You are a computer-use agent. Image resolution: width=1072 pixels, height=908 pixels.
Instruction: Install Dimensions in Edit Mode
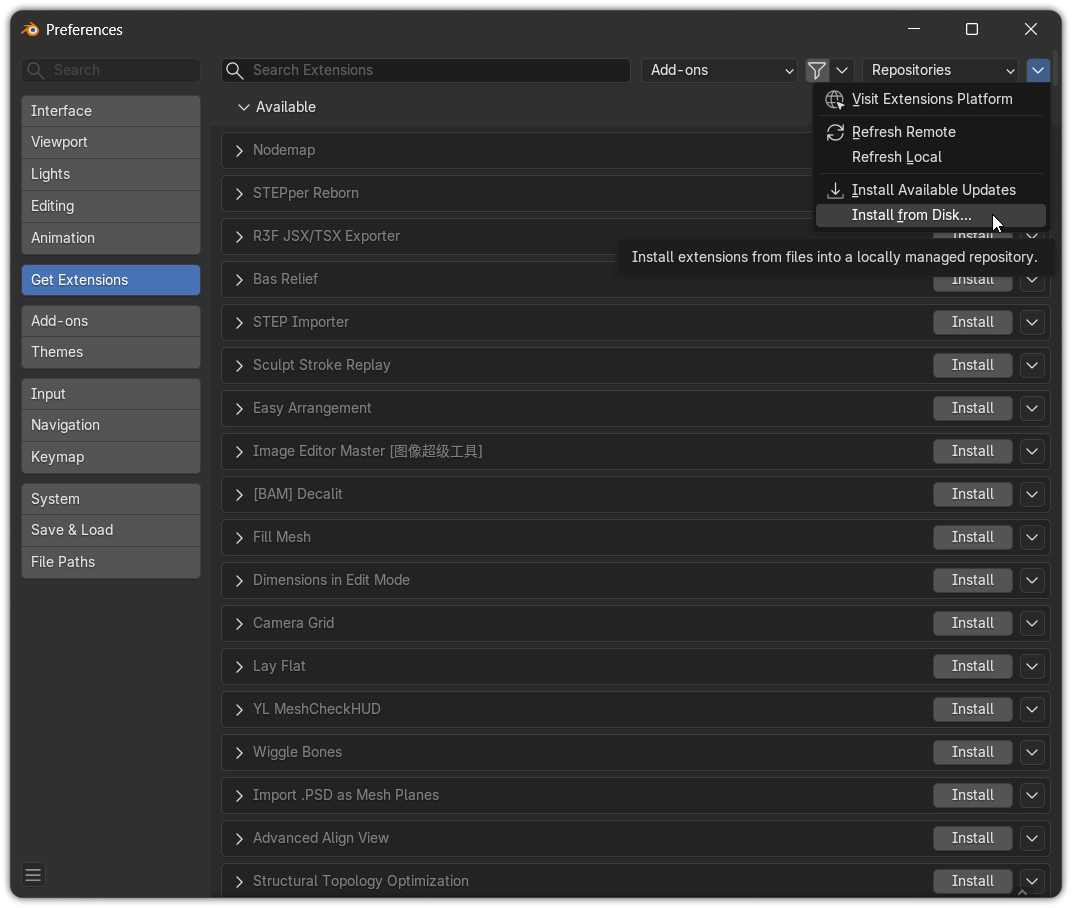[x=972, y=580]
